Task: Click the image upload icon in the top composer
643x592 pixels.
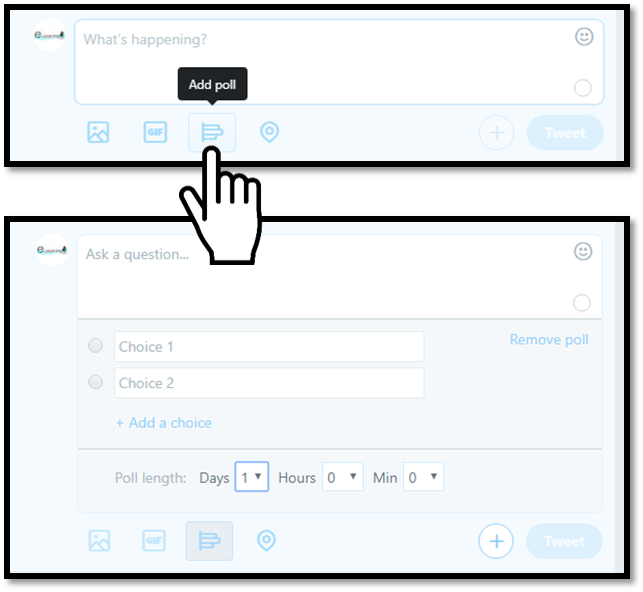Action: [98, 132]
